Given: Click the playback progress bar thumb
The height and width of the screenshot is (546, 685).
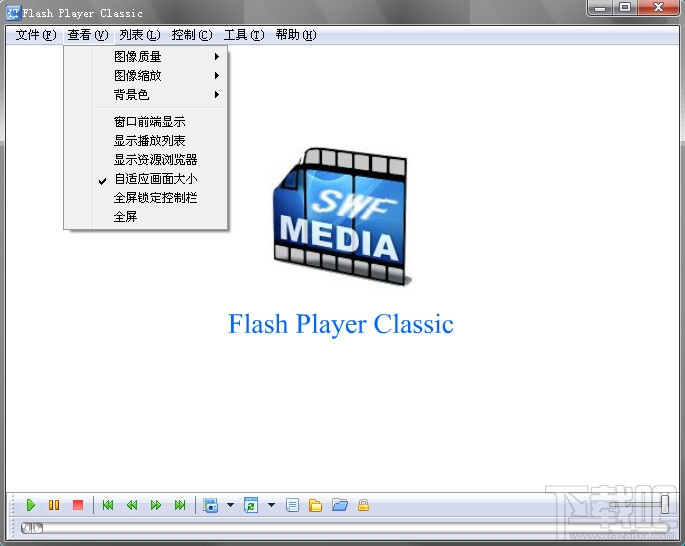Looking at the screenshot, I should 32,528.
